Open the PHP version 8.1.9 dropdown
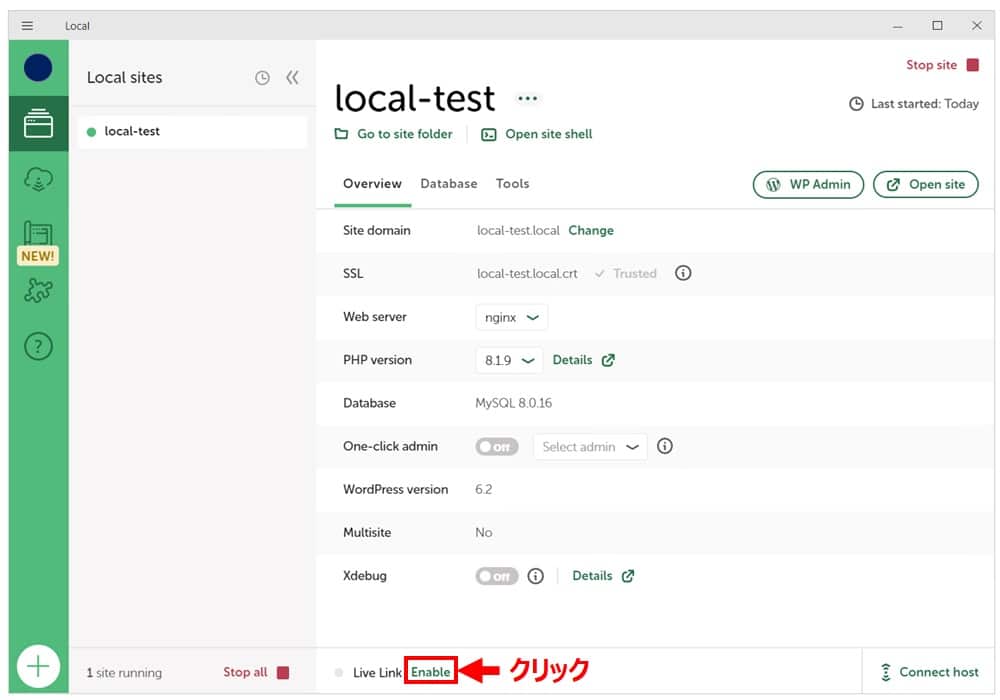The width and height of the screenshot is (1000, 700). pos(509,360)
